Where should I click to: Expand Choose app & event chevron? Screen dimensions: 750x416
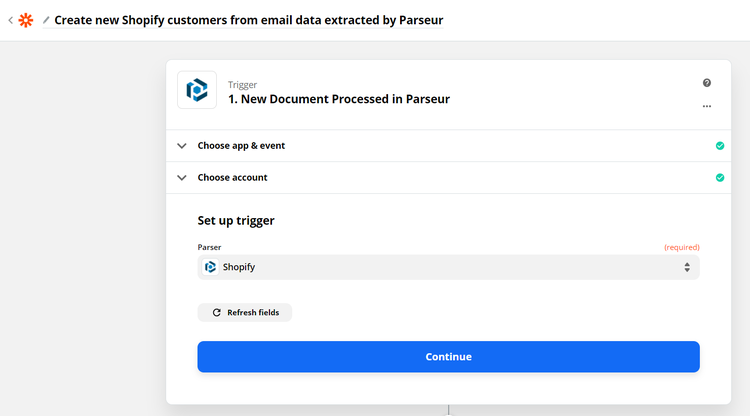pyautogui.click(x=182, y=146)
